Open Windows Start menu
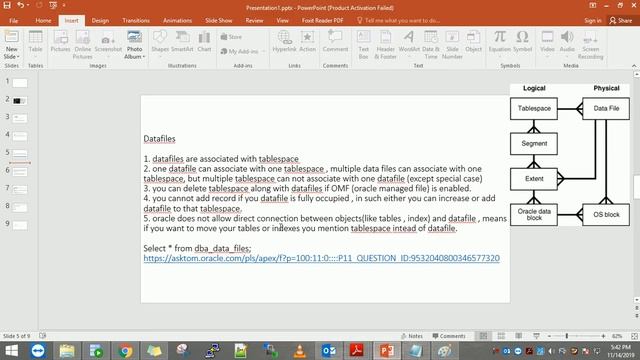640x360 pixels. coord(11,351)
